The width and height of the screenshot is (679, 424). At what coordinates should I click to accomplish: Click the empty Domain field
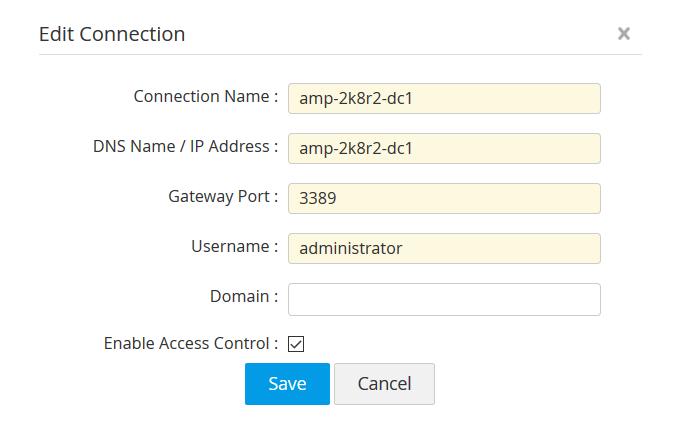[444, 298]
